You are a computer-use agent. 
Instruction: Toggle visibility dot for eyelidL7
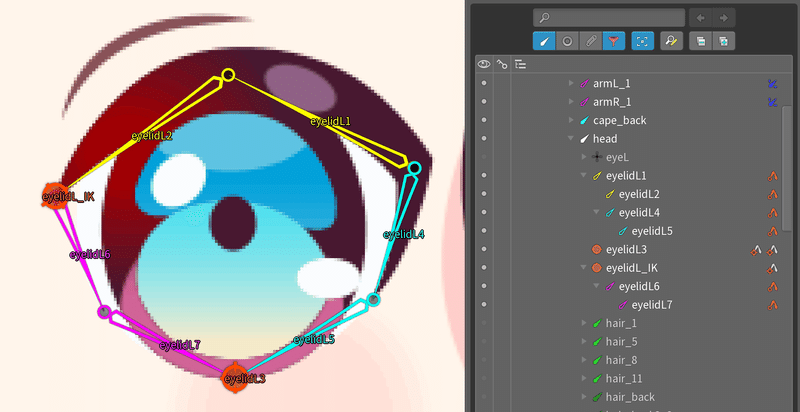484,304
